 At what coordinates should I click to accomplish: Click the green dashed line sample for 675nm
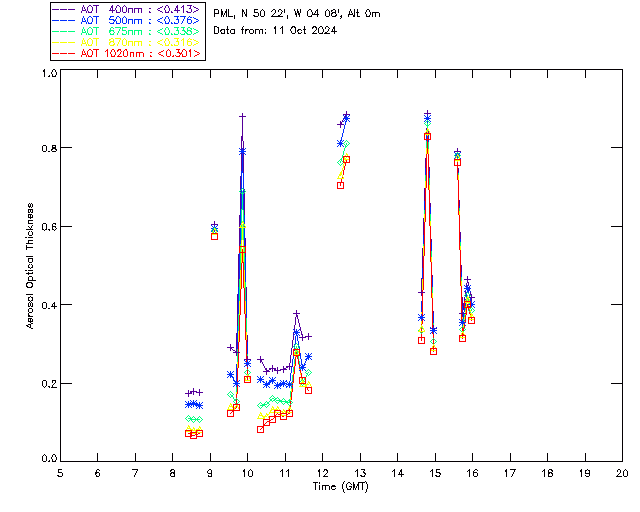pos(64,31)
